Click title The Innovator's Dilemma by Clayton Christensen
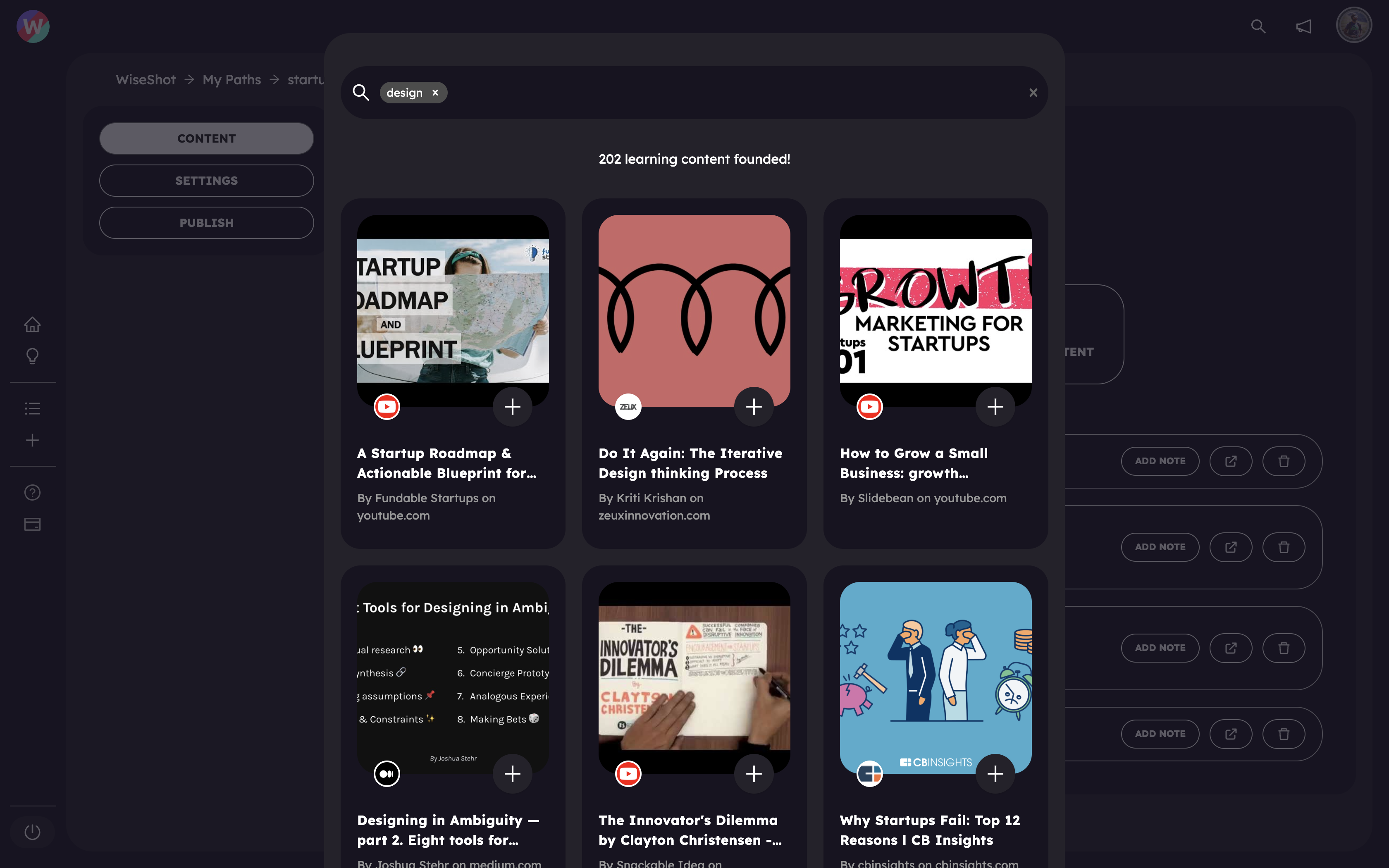Viewport: 1389px width, 868px height. pyautogui.click(x=690, y=830)
